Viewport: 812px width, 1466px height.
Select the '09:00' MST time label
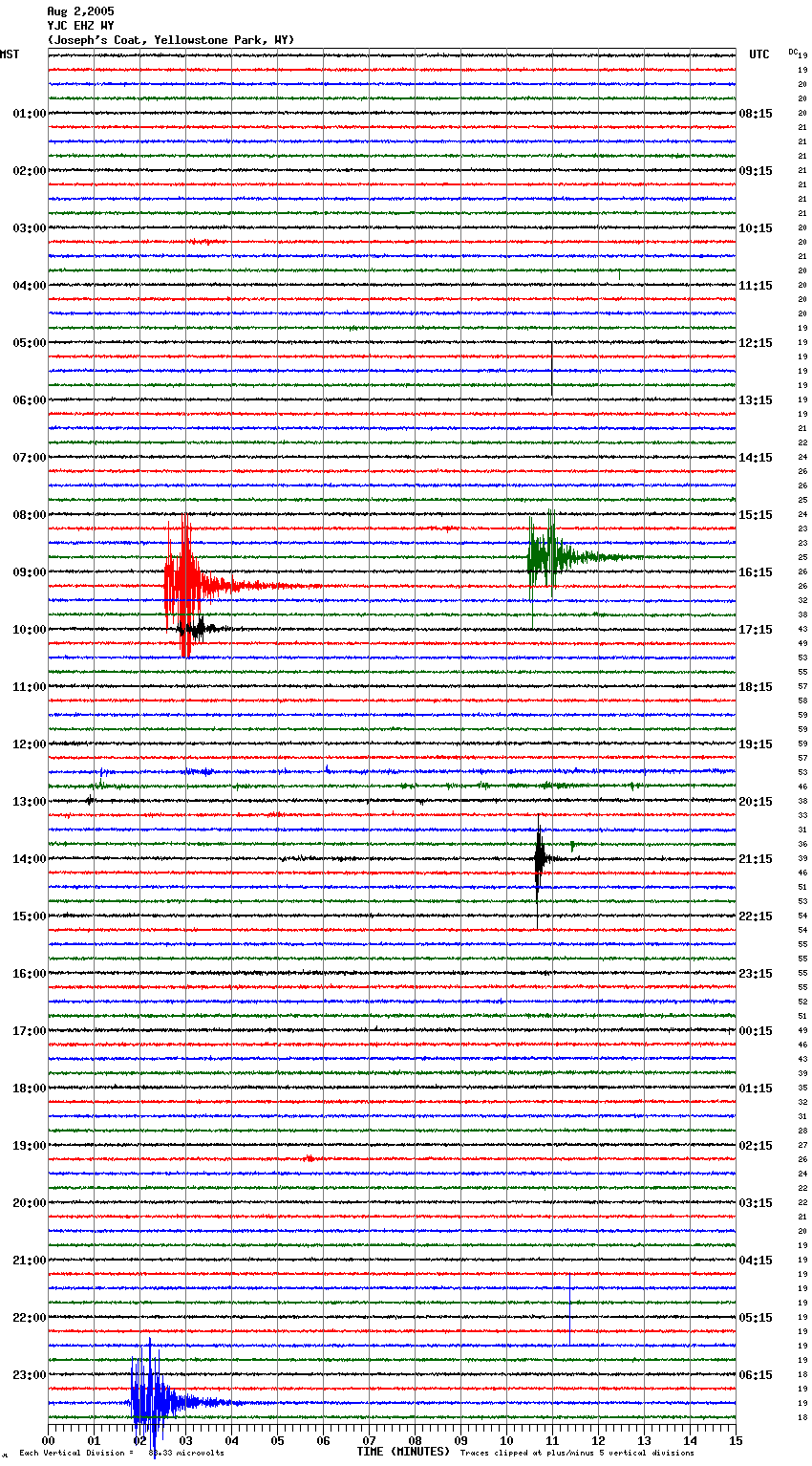point(30,572)
